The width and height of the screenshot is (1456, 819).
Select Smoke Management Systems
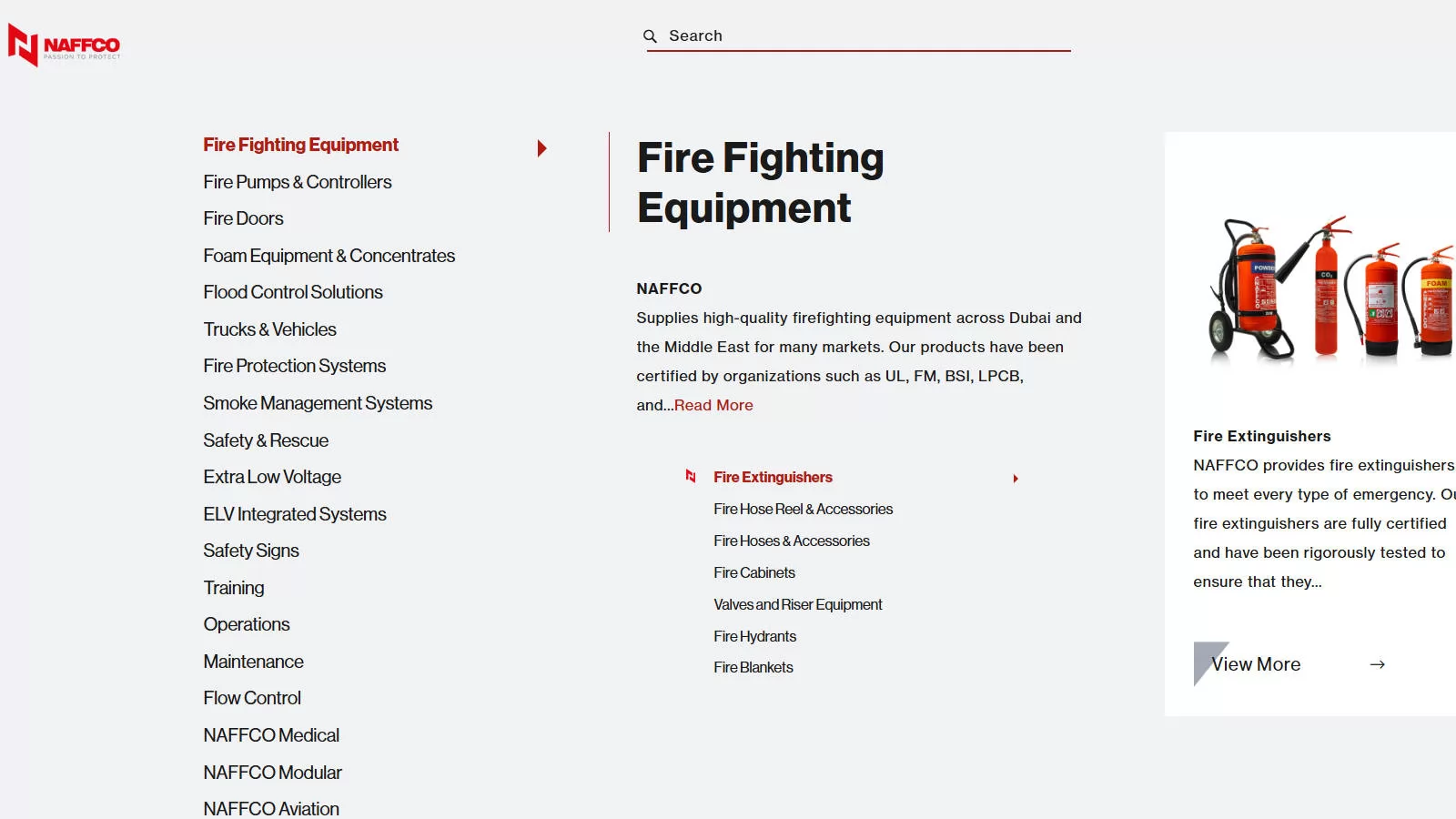coord(318,403)
